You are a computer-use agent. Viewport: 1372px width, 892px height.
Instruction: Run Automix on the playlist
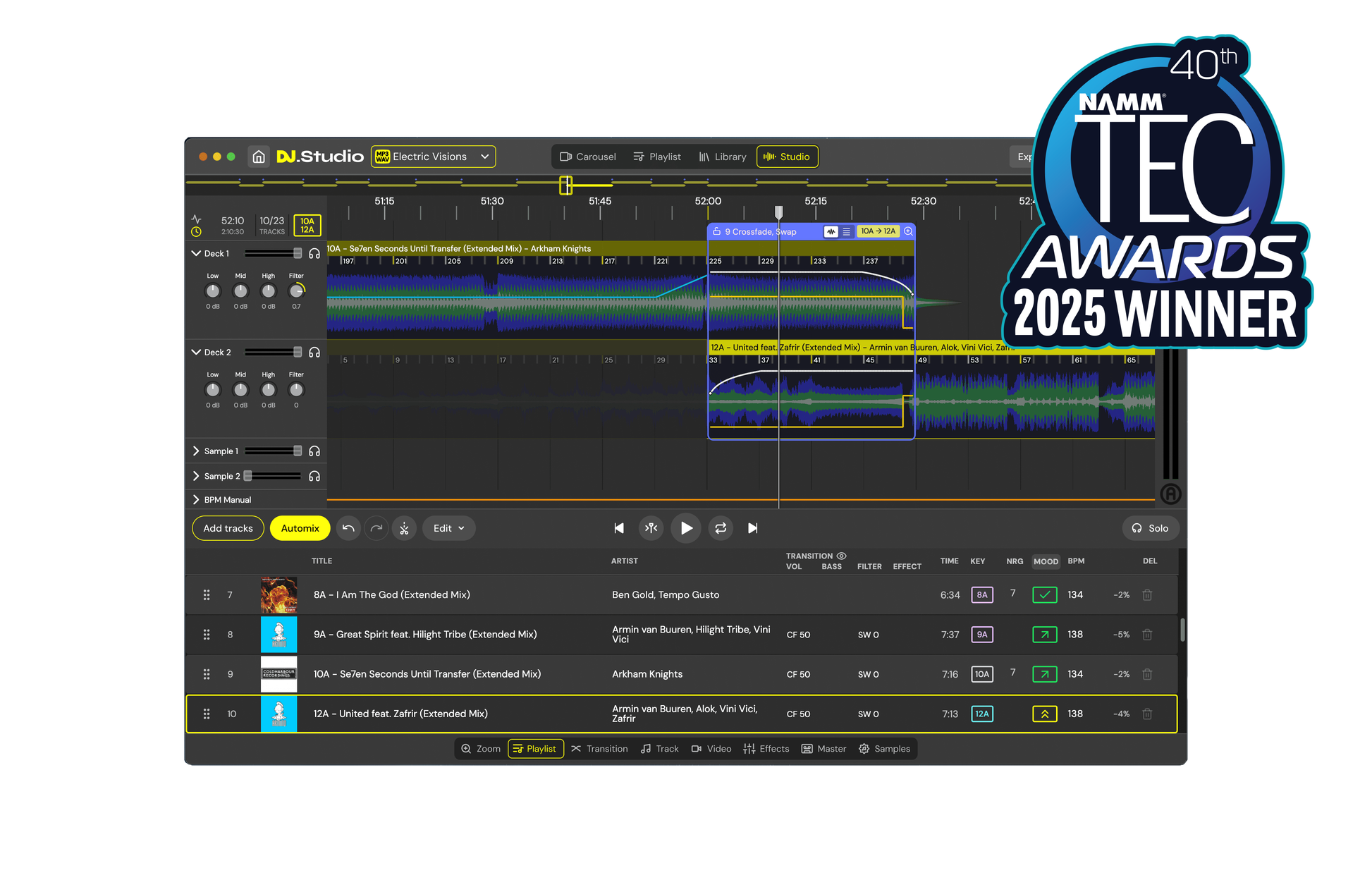300,528
